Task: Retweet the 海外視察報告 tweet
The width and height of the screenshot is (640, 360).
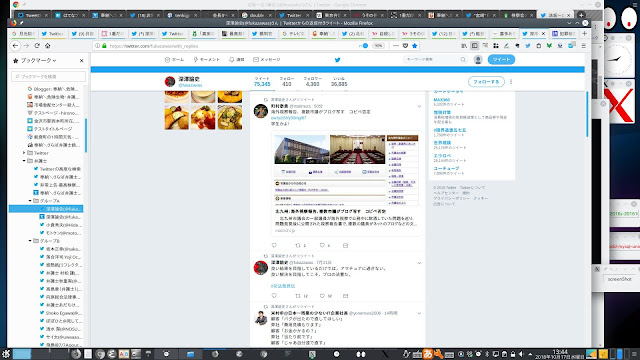Action: tap(298, 245)
